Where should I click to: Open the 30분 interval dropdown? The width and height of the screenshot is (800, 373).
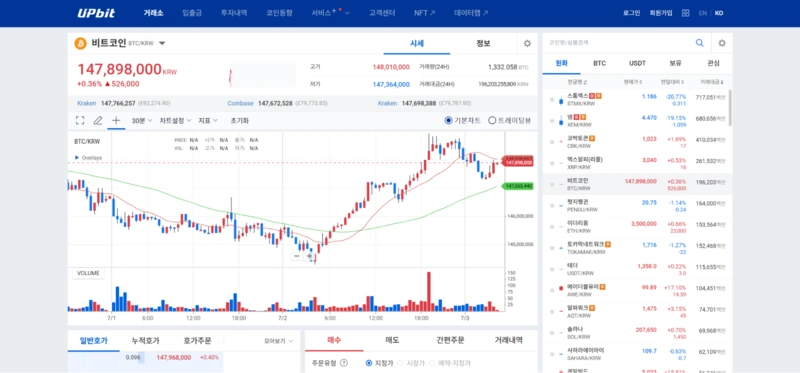tap(142, 120)
